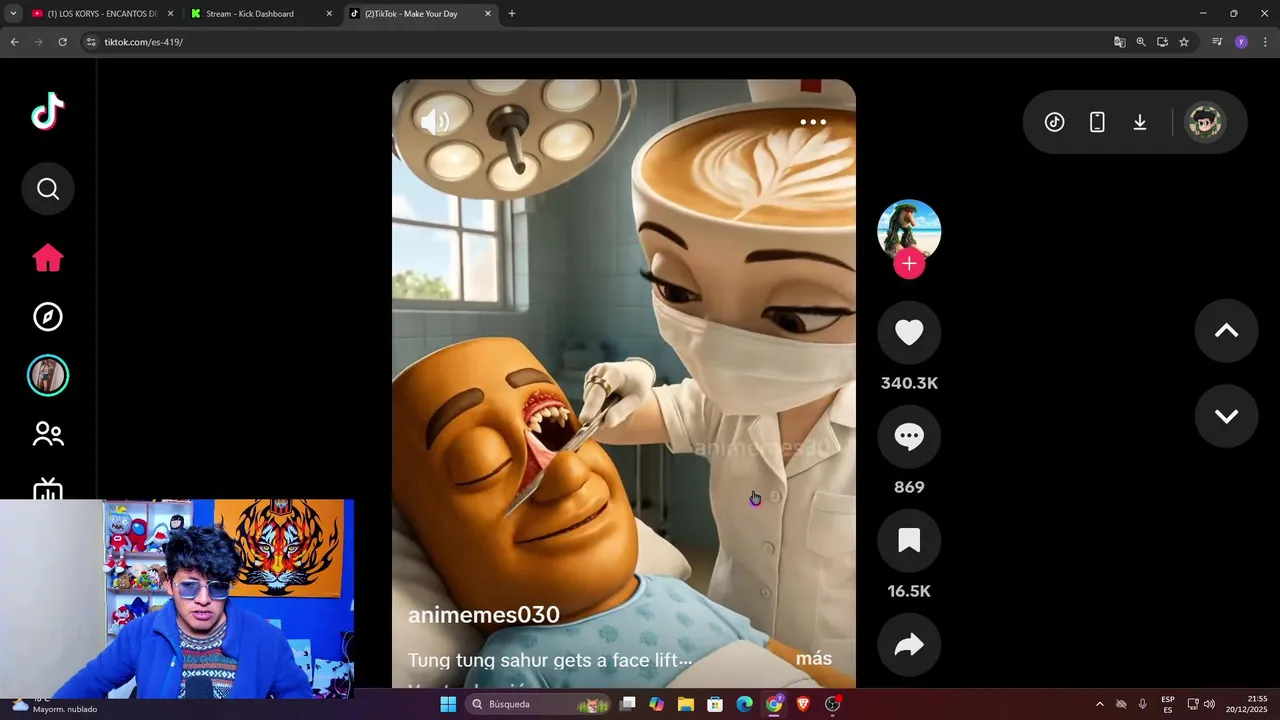Bookmark the video to favorites

[909, 540]
